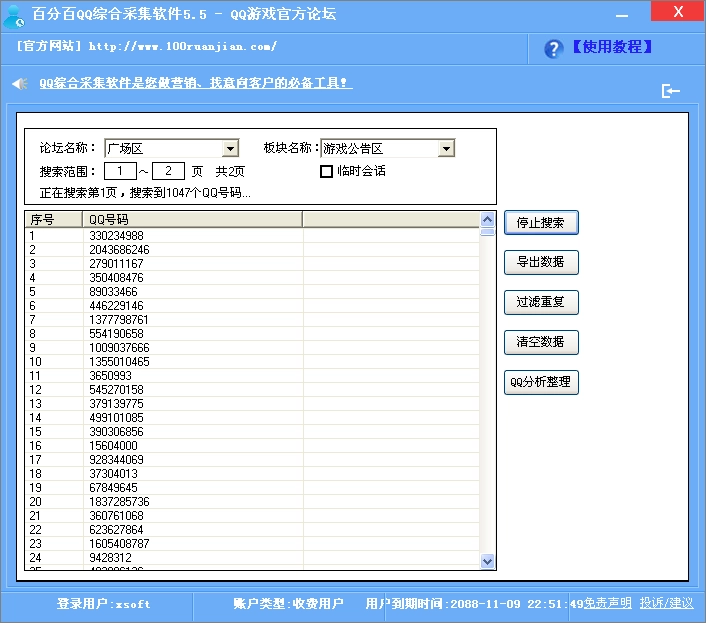Click the 导出数据 button
Image resolution: width=706 pixels, height=623 pixels.
(x=541, y=262)
